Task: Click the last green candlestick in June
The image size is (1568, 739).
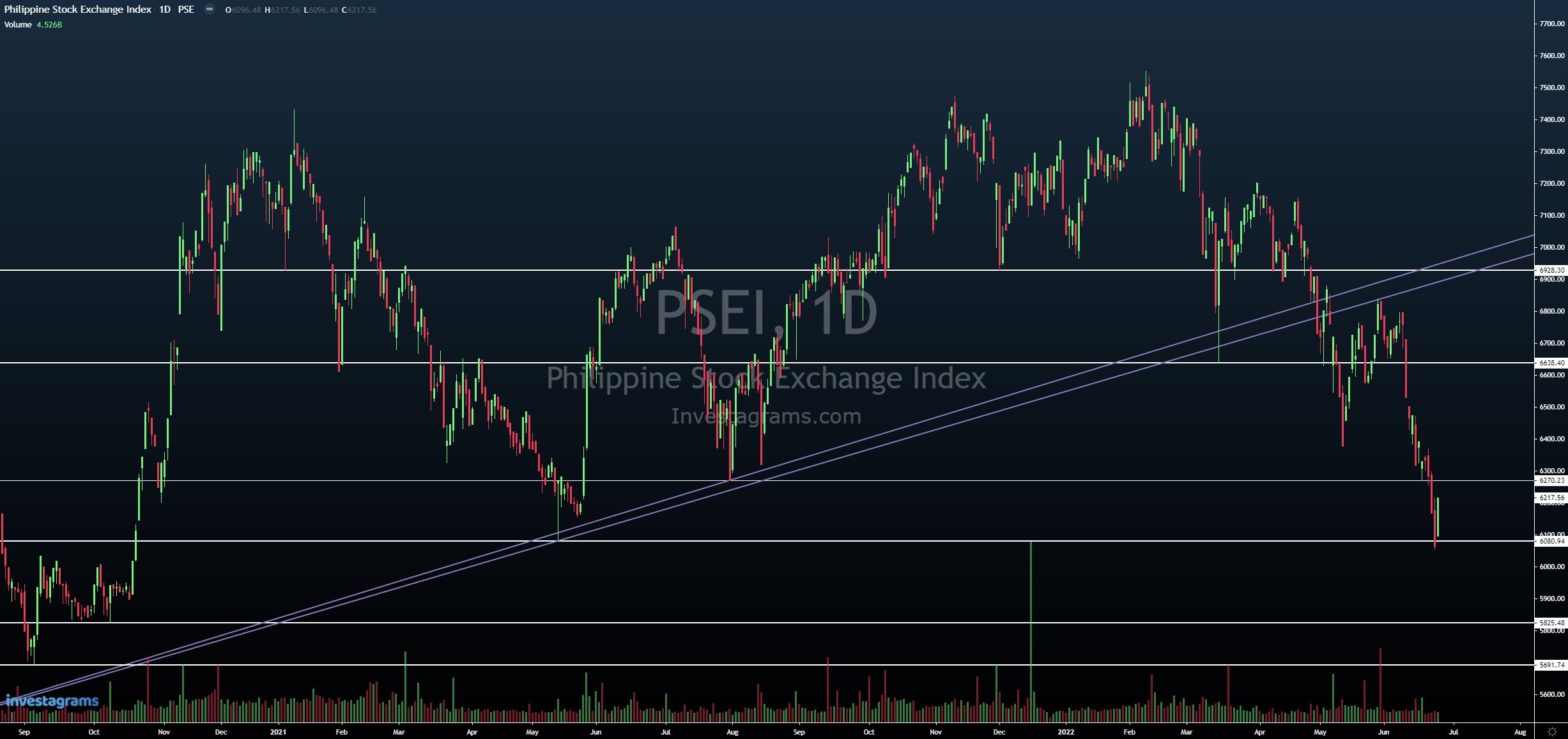Action: (1438, 517)
